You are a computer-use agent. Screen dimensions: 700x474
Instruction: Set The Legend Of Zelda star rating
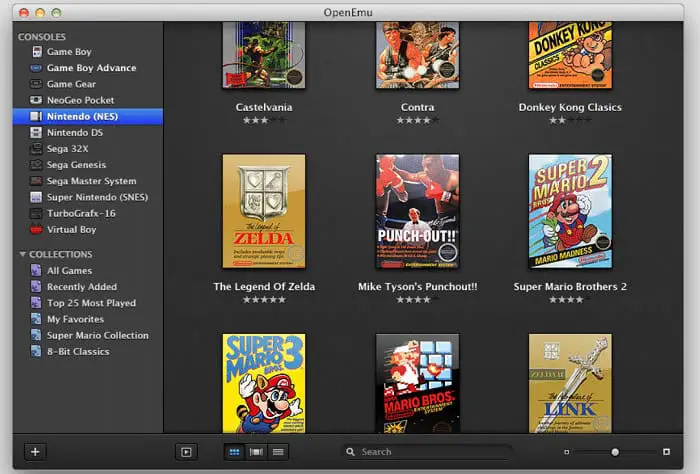[x=264, y=299]
